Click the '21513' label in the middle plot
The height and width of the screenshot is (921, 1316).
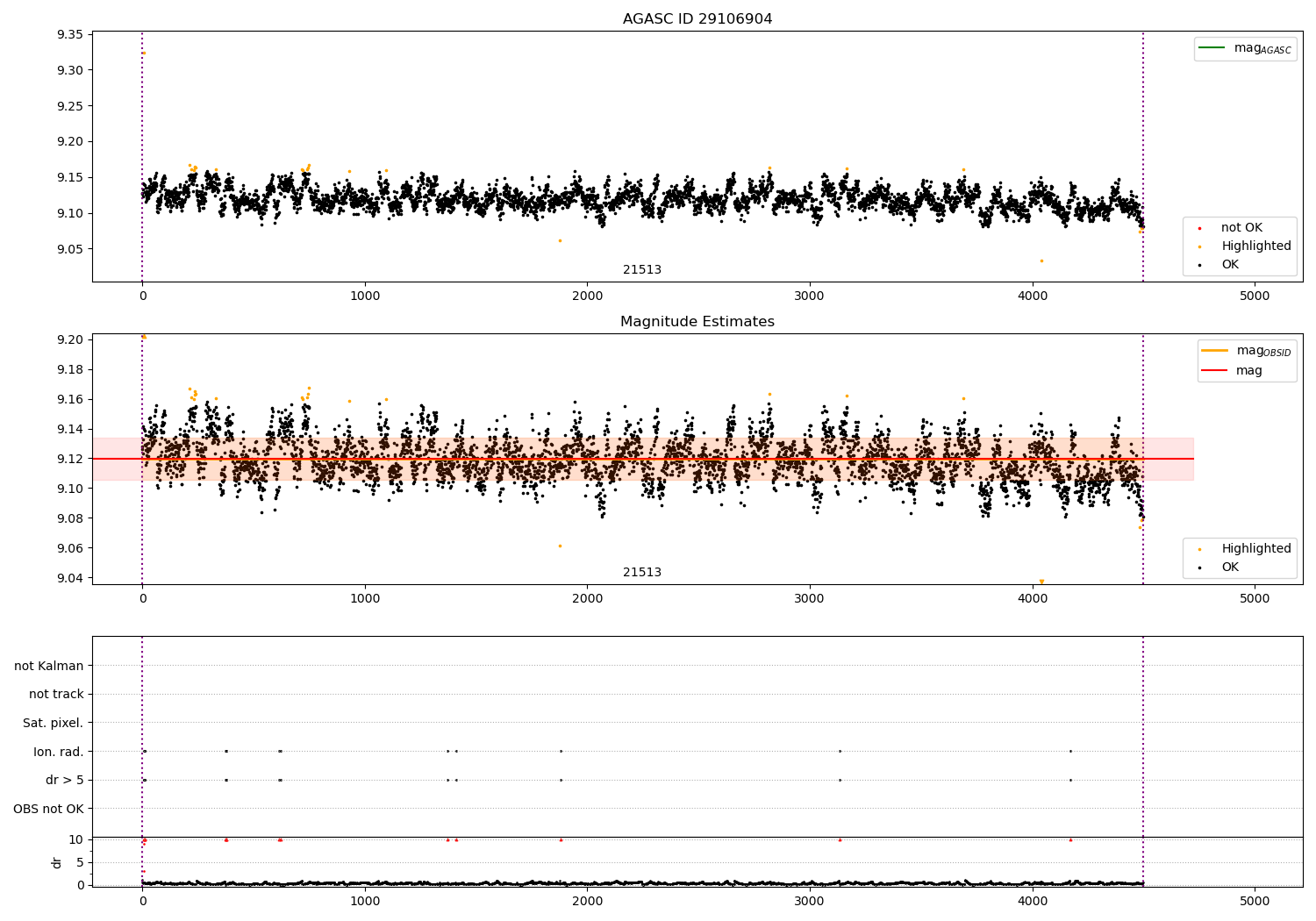(x=642, y=573)
